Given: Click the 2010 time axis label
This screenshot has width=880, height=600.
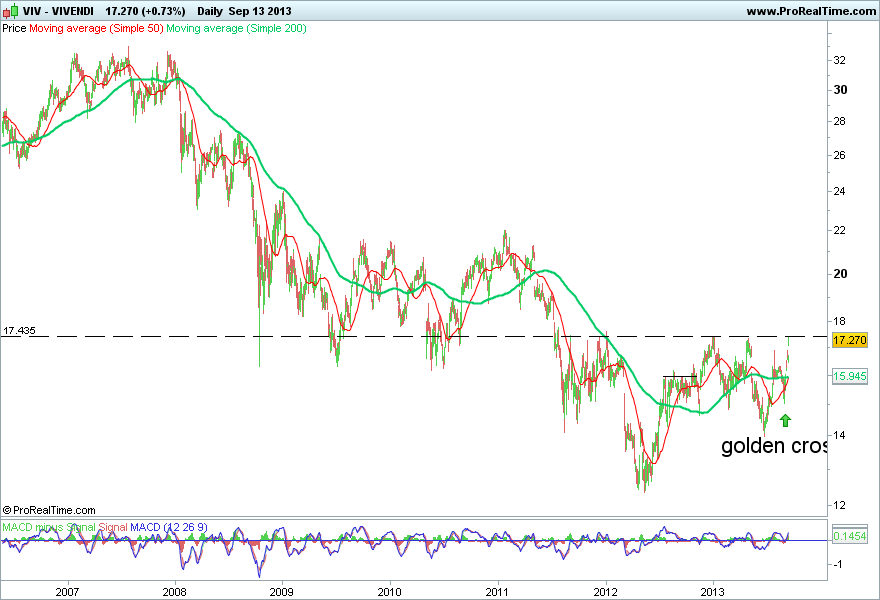Looking at the screenshot, I should pos(389,592).
